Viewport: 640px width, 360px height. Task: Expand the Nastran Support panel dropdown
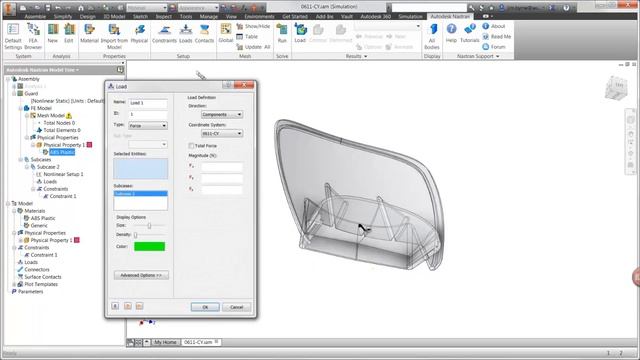(498, 56)
